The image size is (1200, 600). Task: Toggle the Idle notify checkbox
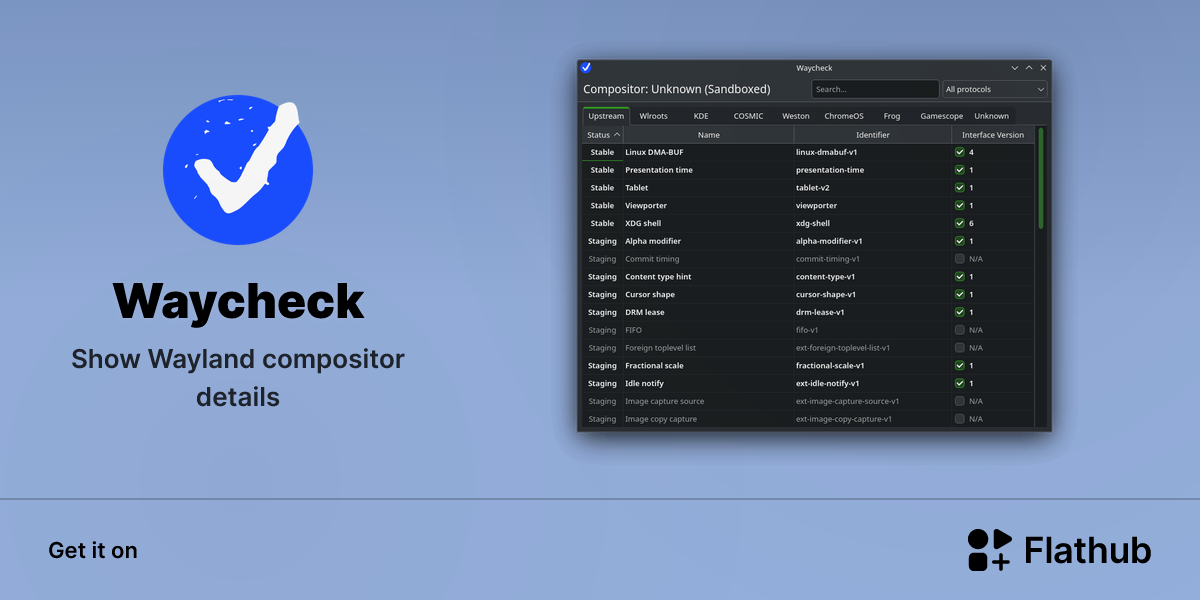(x=960, y=384)
